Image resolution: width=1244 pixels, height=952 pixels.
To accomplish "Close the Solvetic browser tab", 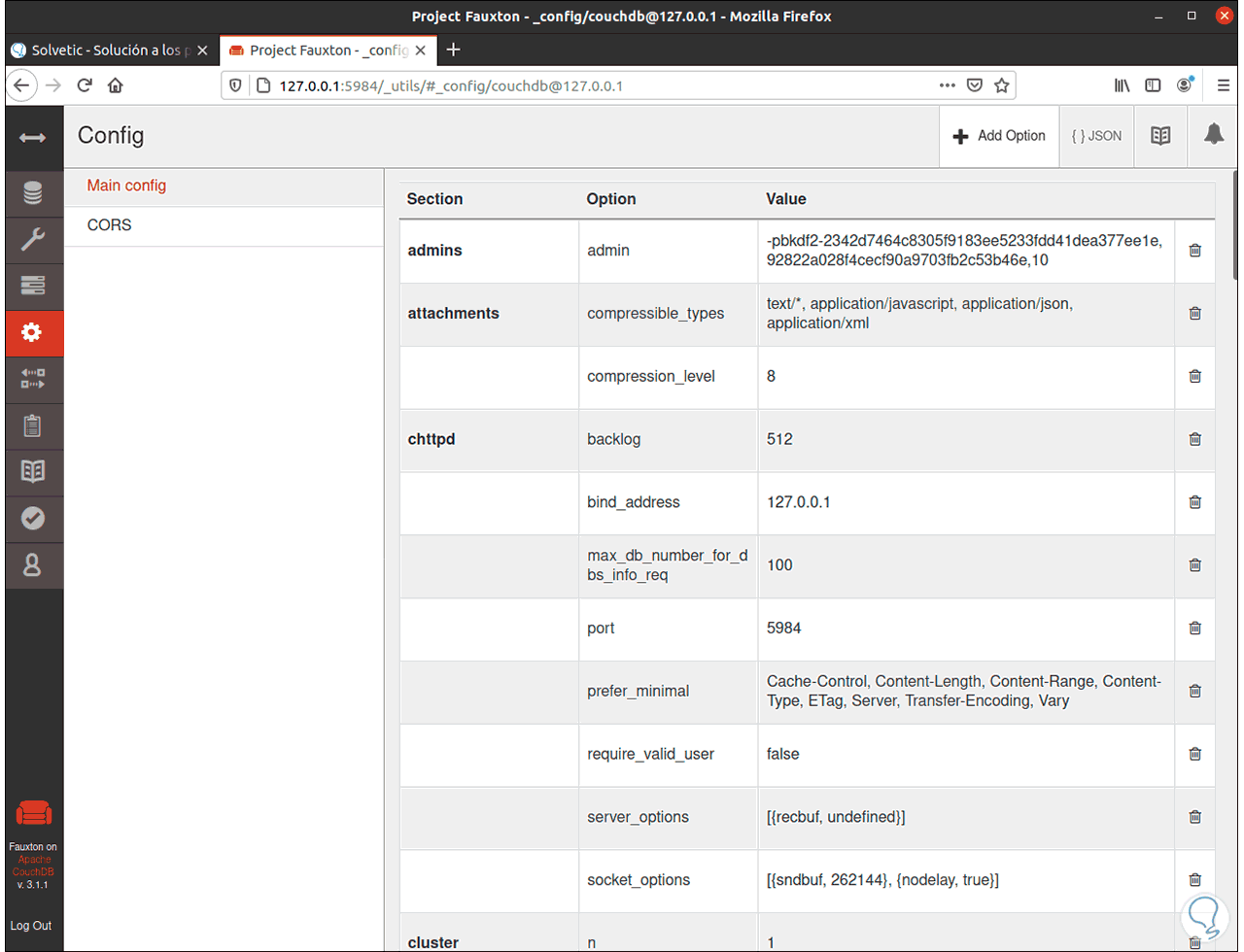I will [202, 51].
